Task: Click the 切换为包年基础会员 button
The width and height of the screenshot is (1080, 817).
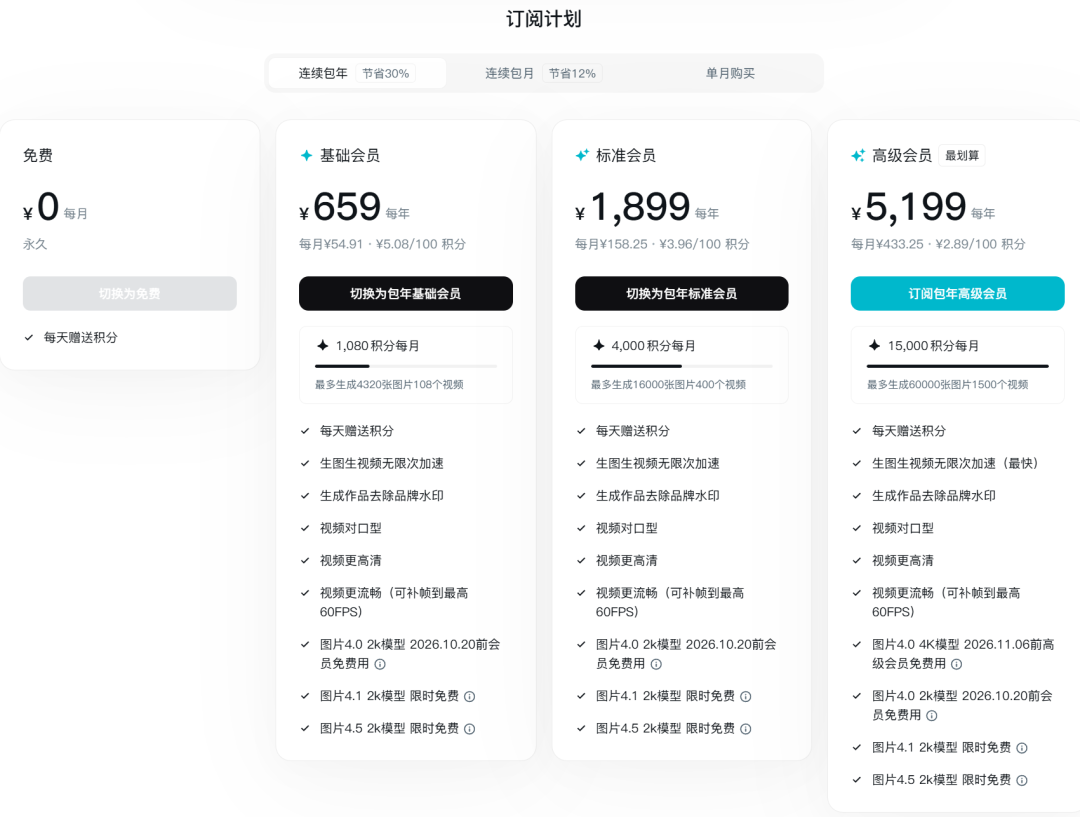Action: pos(405,294)
